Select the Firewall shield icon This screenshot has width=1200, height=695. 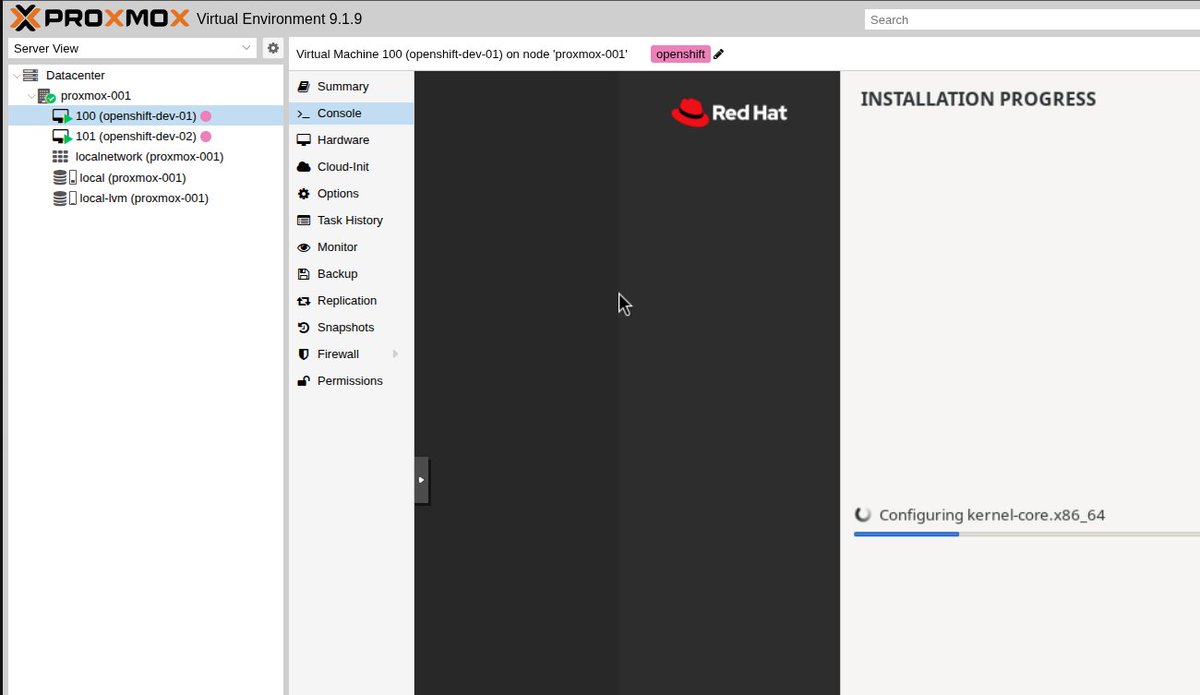[303, 354]
